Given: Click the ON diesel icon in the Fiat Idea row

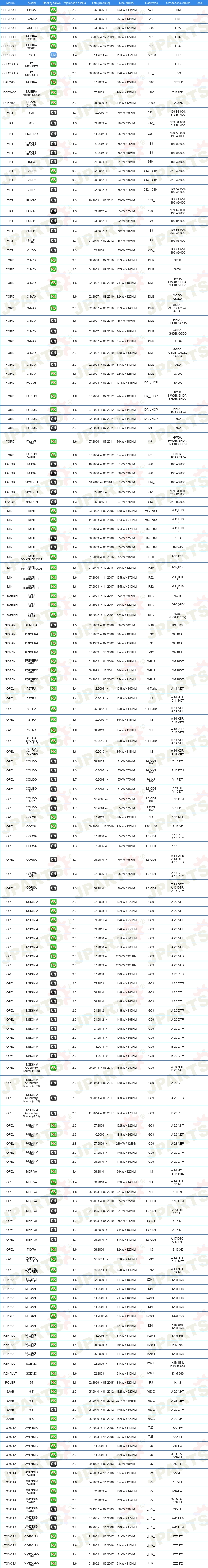Looking at the screenshot, I should coord(53,162).
